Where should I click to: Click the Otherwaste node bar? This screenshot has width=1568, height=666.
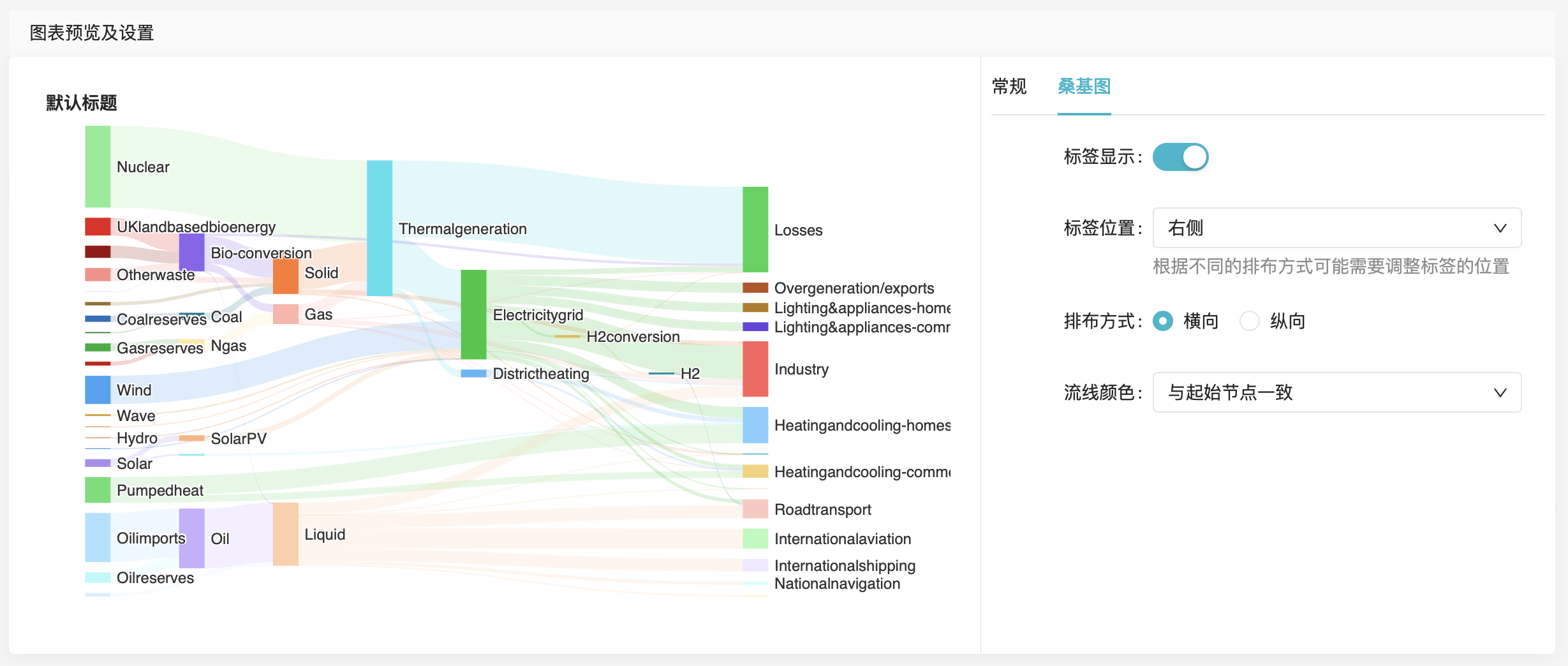click(98, 274)
